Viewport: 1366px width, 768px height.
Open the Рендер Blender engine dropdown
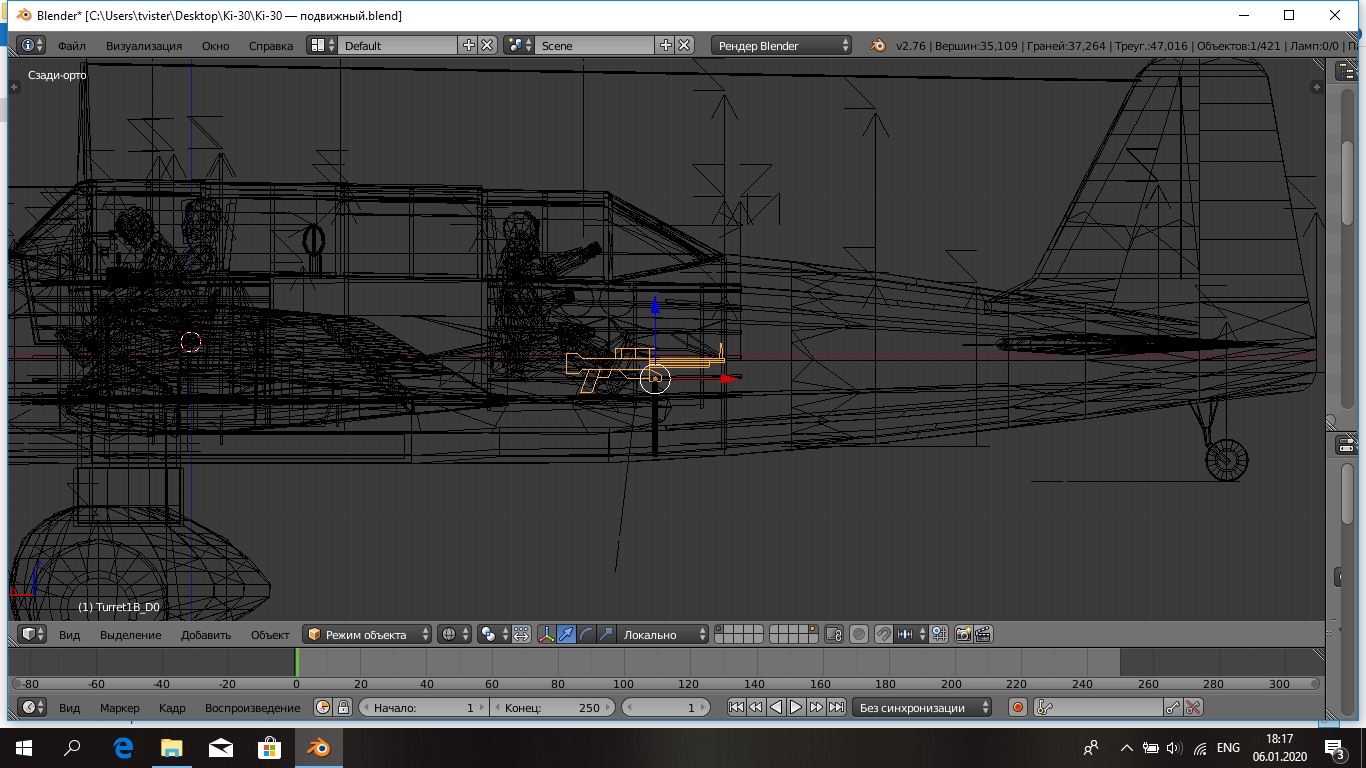[782, 45]
